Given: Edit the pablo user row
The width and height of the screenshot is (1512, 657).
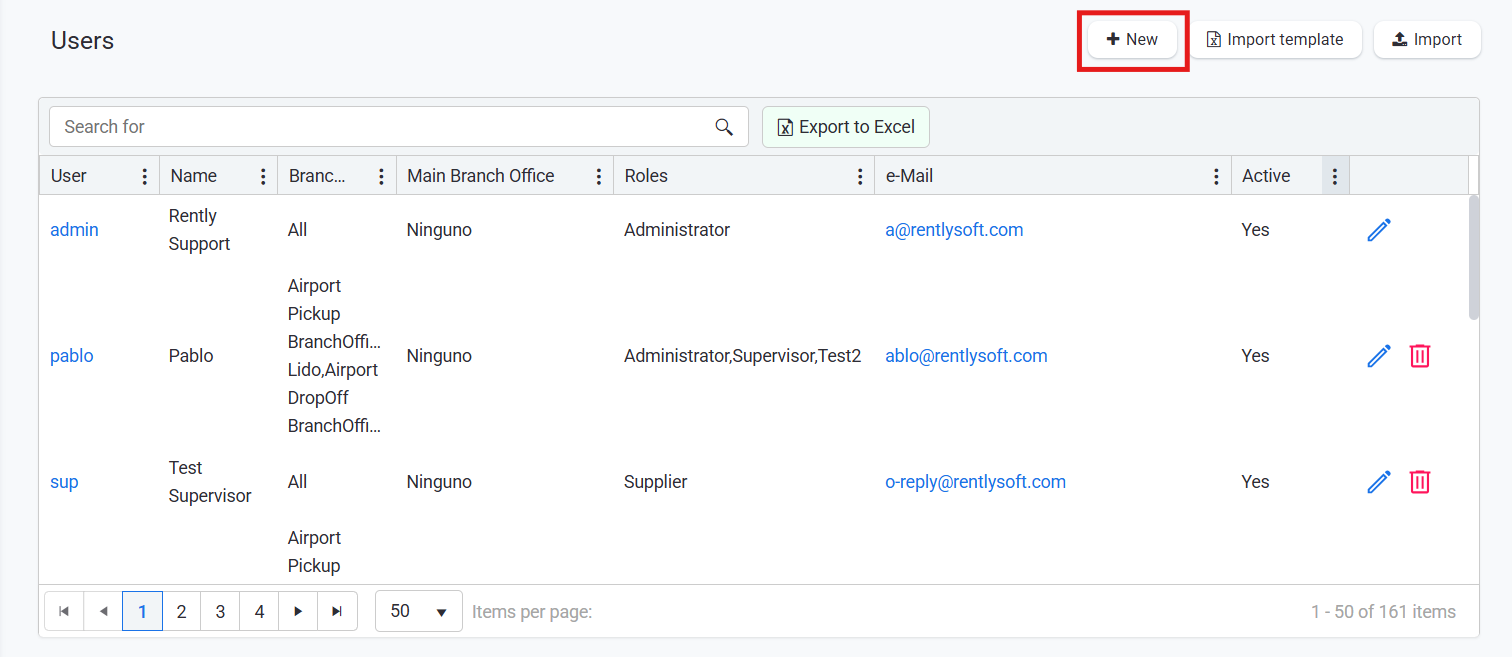Looking at the screenshot, I should [x=1379, y=356].
